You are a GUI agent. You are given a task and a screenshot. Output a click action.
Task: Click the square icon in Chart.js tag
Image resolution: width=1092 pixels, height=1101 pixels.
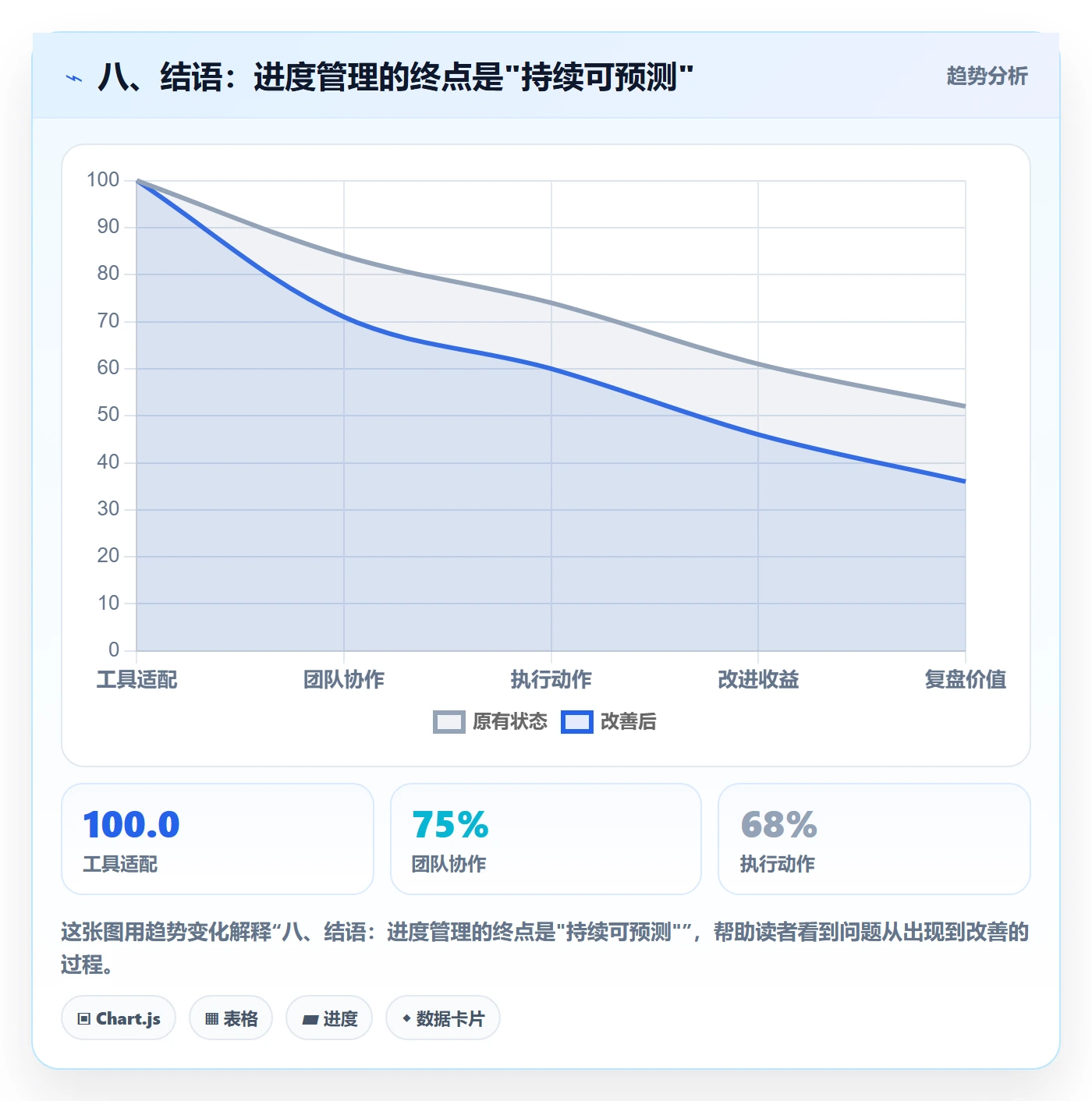(84, 1019)
